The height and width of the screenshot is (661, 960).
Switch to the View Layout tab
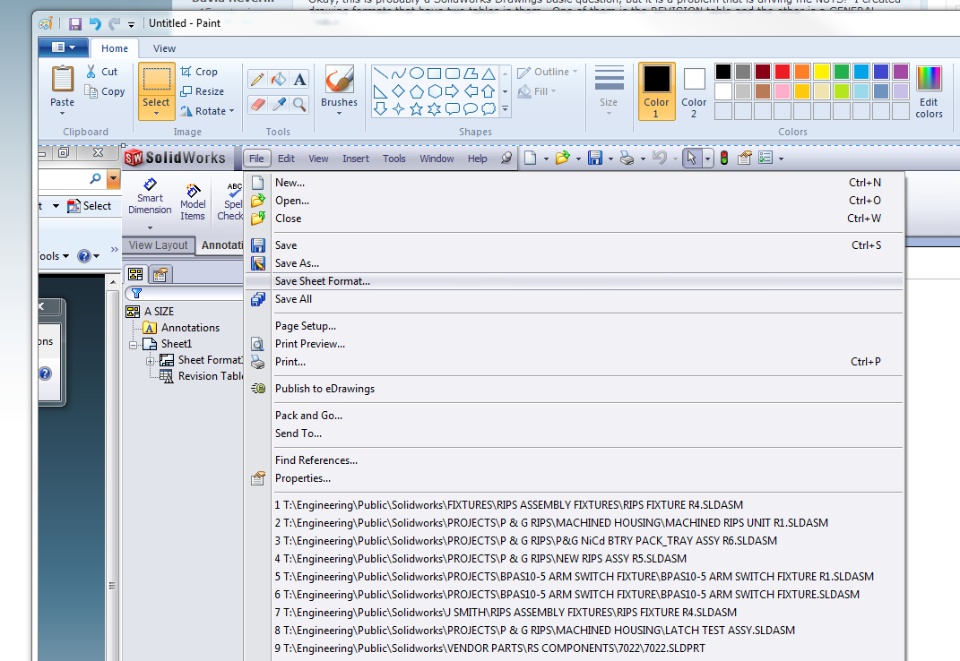(x=159, y=245)
